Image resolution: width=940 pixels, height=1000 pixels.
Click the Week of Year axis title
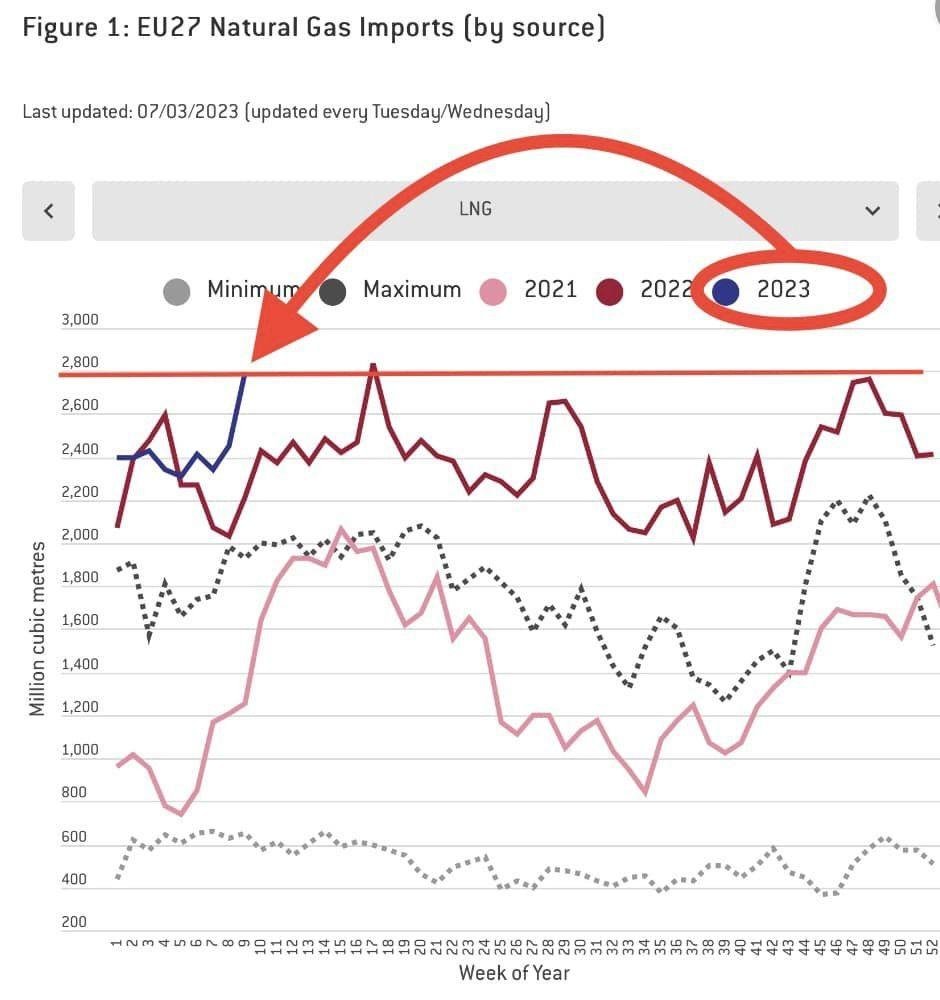pos(514,972)
